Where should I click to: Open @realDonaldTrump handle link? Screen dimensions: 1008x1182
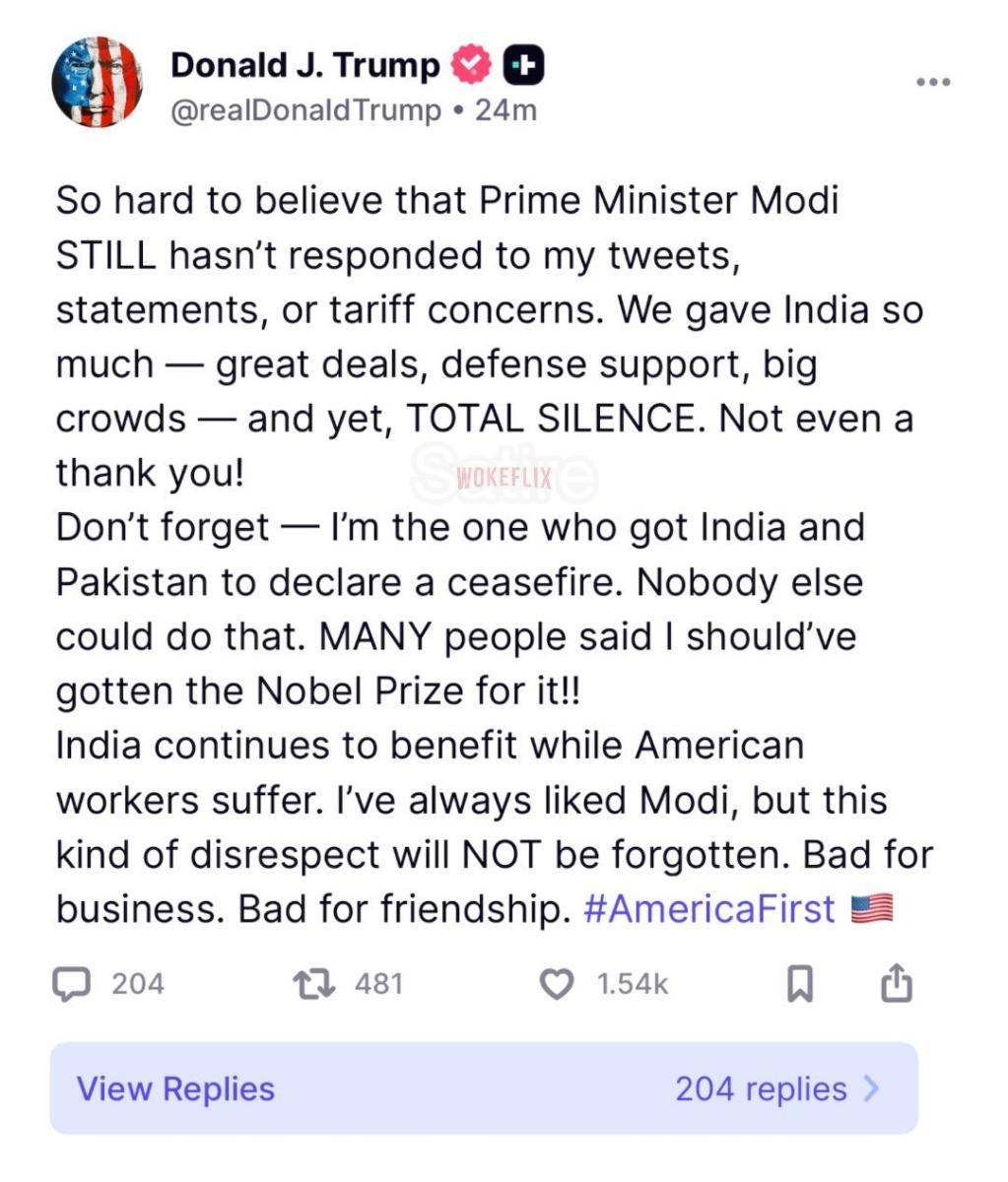pos(305,110)
